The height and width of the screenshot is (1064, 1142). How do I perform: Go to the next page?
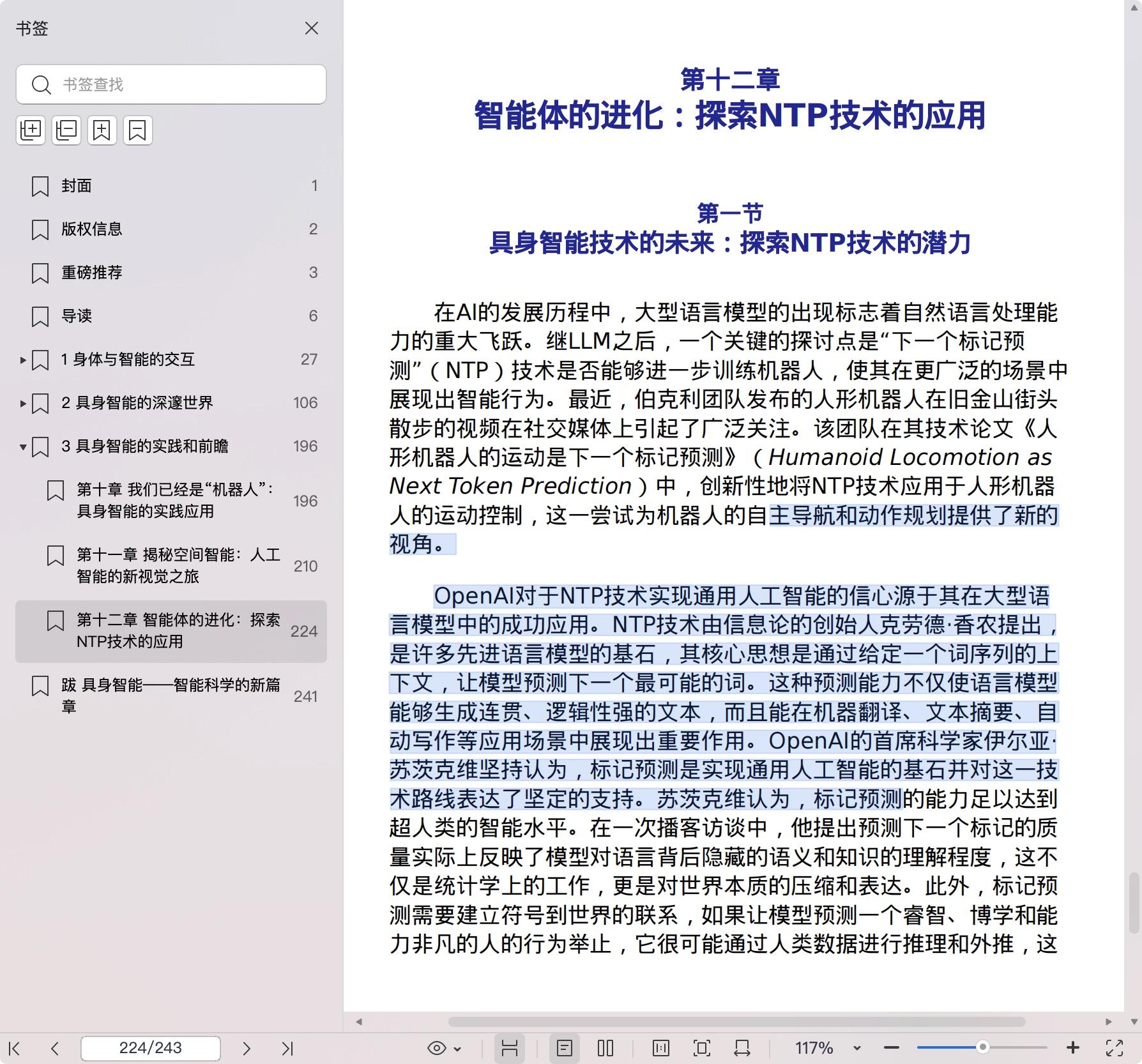(x=247, y=1048)
